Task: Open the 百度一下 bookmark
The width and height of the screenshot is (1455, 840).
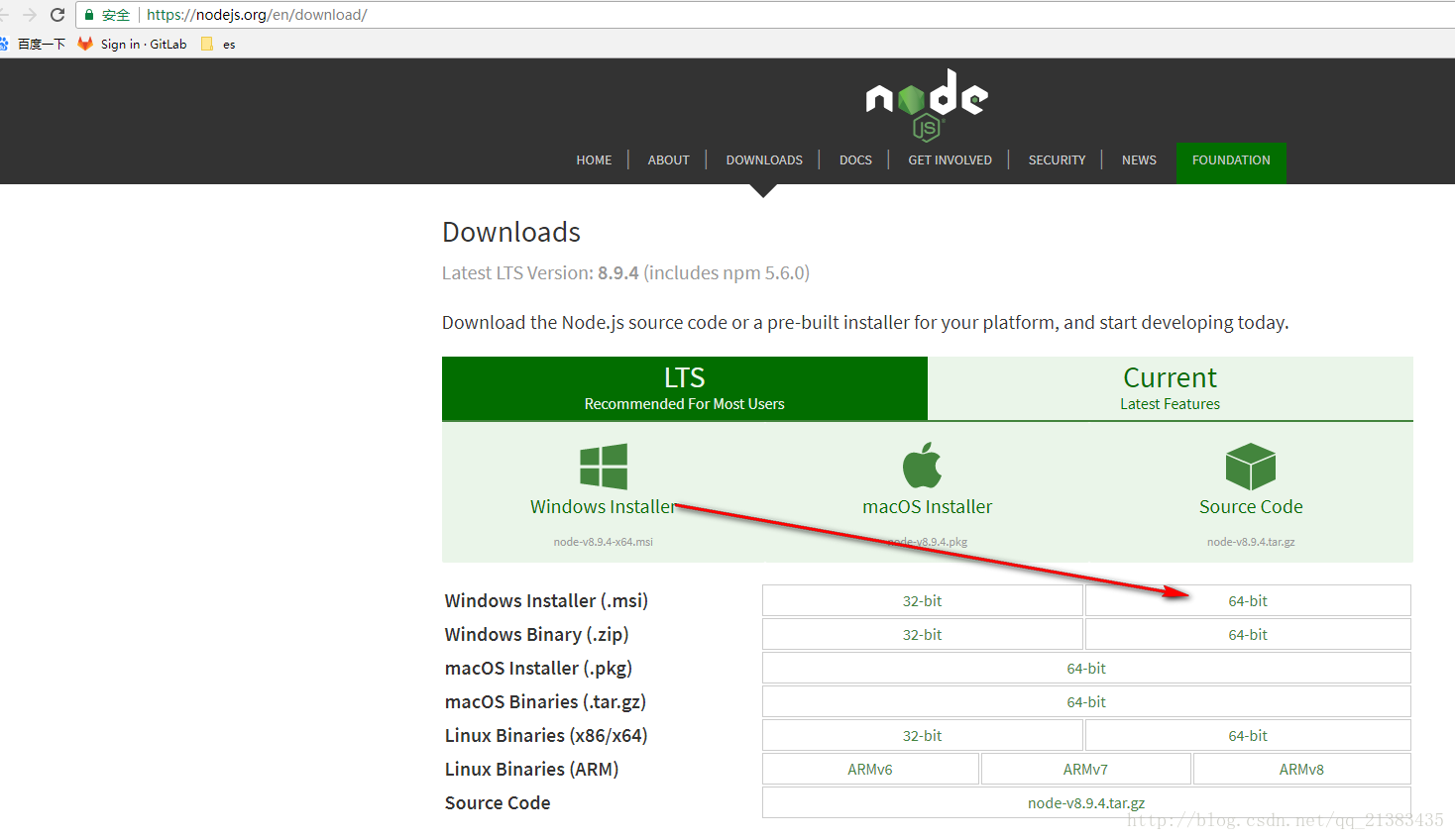Action: pos(35,44)
